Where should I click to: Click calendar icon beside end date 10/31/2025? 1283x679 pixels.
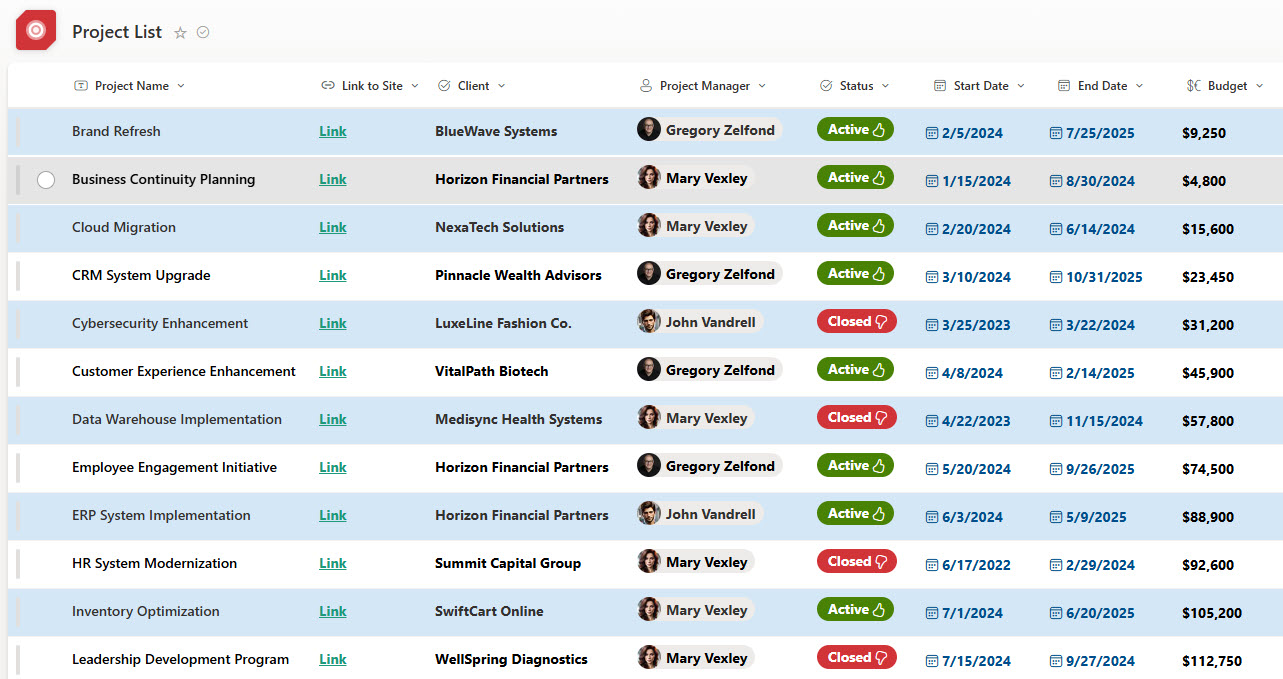pyautogui.click(x=1056, y=277)
